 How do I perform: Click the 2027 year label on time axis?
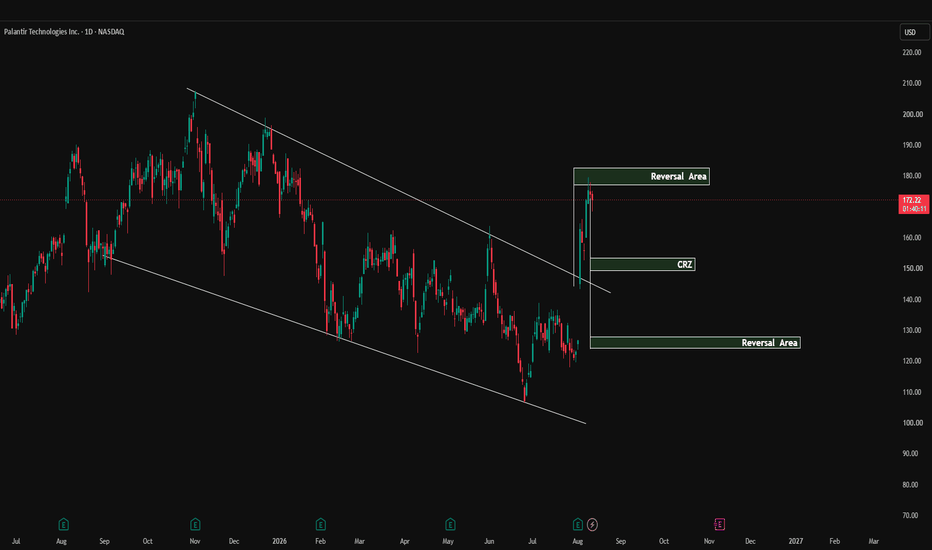796,541
